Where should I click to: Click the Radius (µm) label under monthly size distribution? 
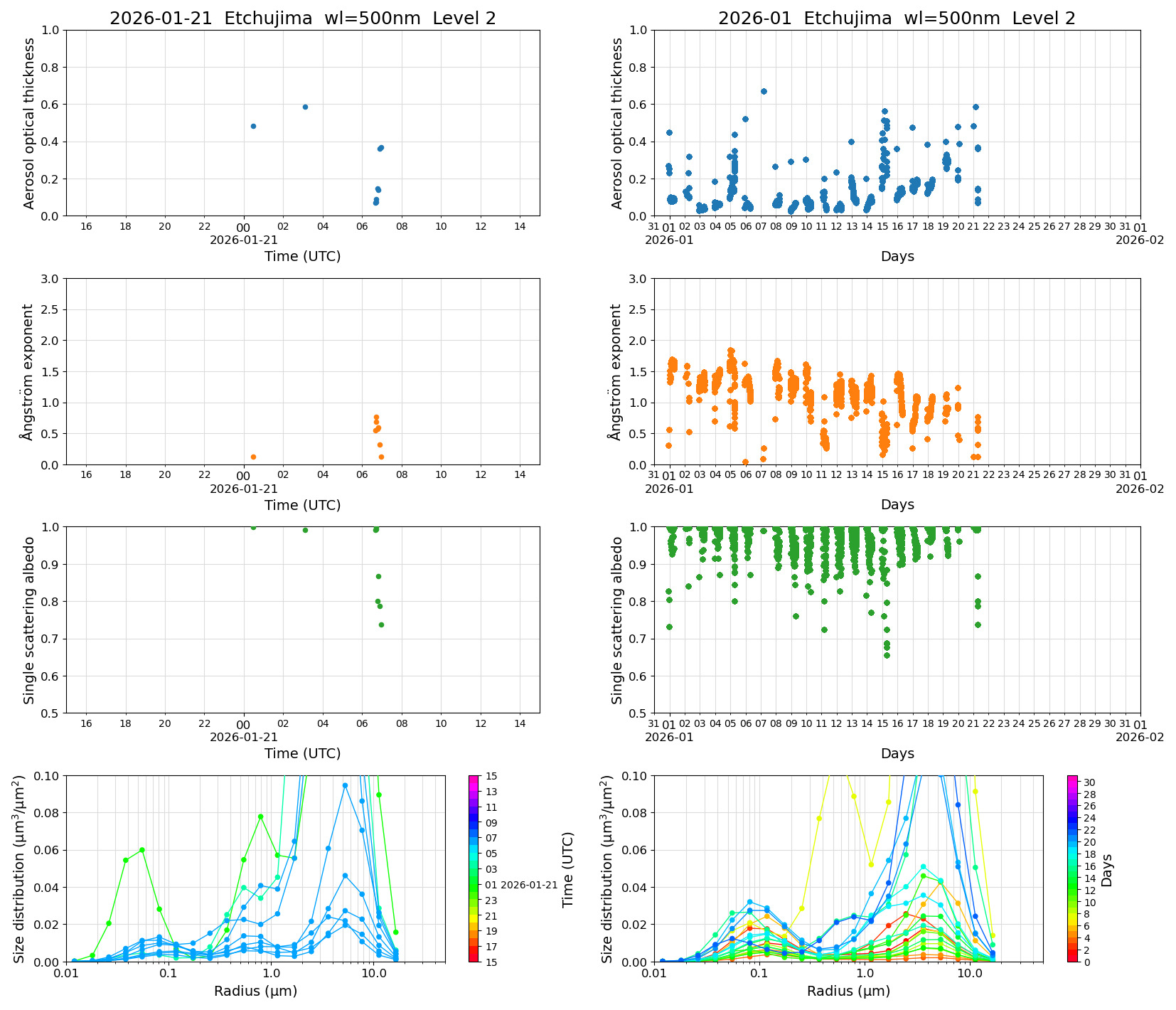click(x=848, y=991)
